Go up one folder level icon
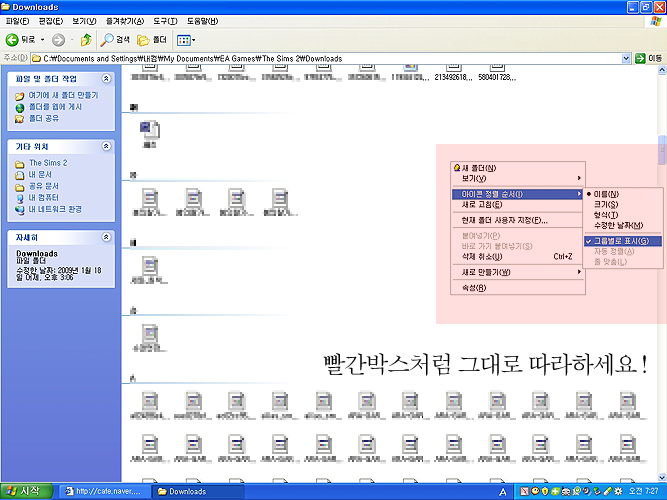Screen dimensions: 667x500 click(86, 40)
